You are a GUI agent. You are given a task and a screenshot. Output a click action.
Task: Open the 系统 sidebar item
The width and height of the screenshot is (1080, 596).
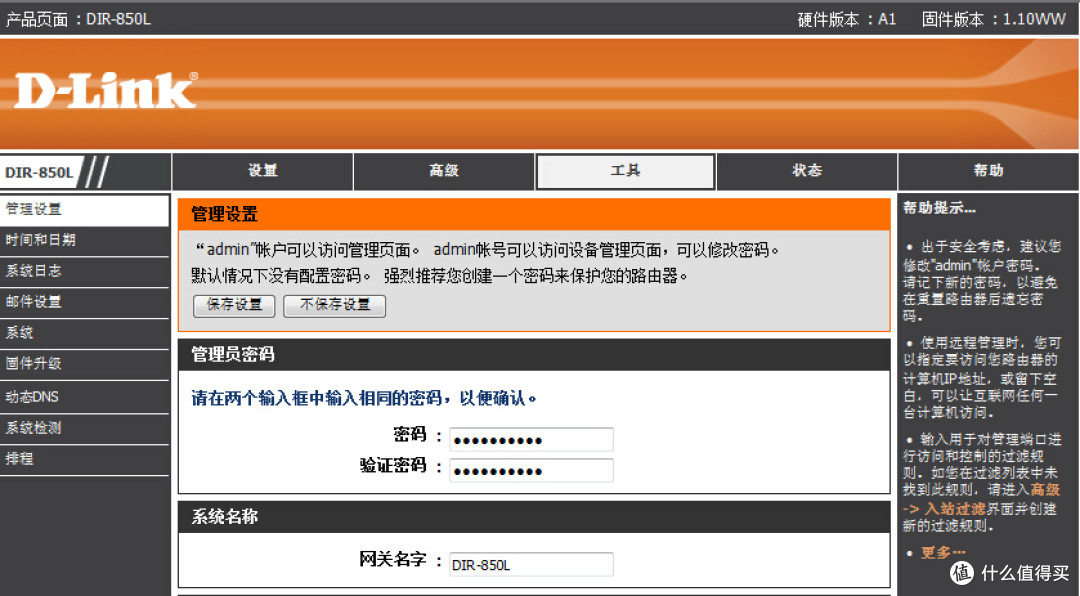click(84, 333)
